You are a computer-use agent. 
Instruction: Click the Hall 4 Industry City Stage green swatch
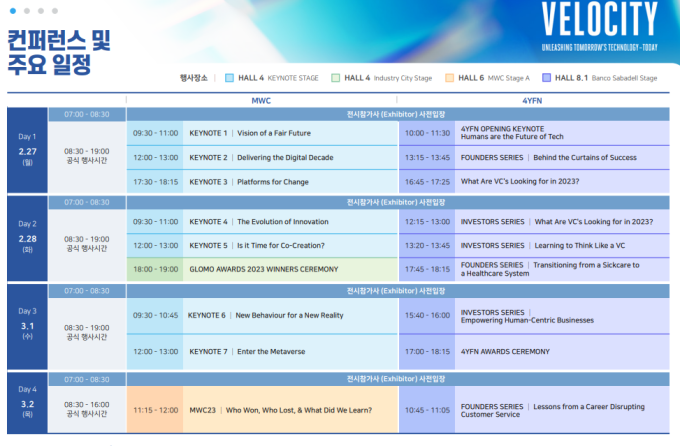[336, 78]
